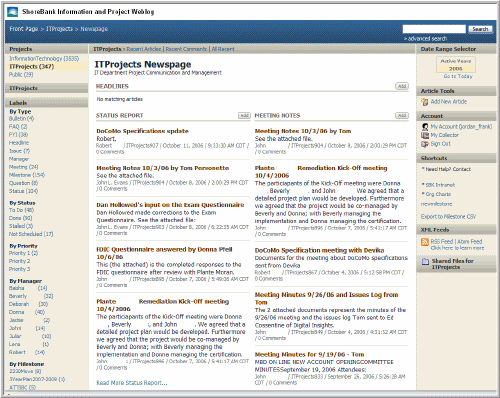This screenshot has width=500, height=398.
Task: Open My Account person icon
Action: point(425,127)
